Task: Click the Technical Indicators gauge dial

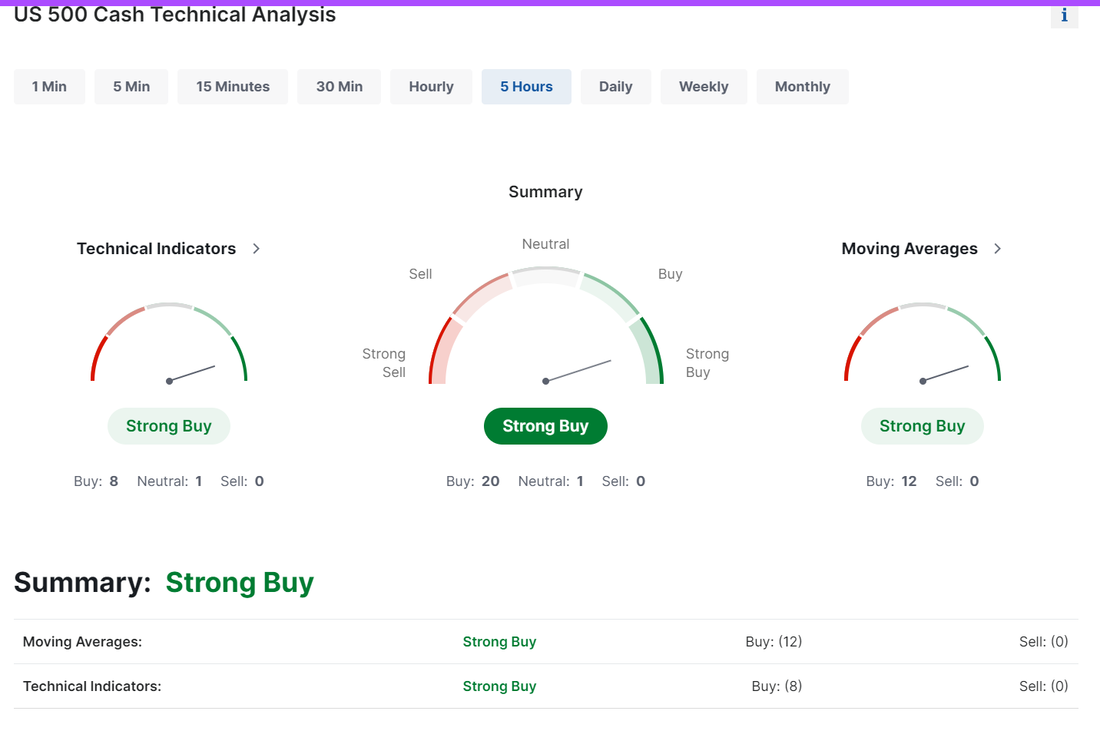Action: click(169, 344)
